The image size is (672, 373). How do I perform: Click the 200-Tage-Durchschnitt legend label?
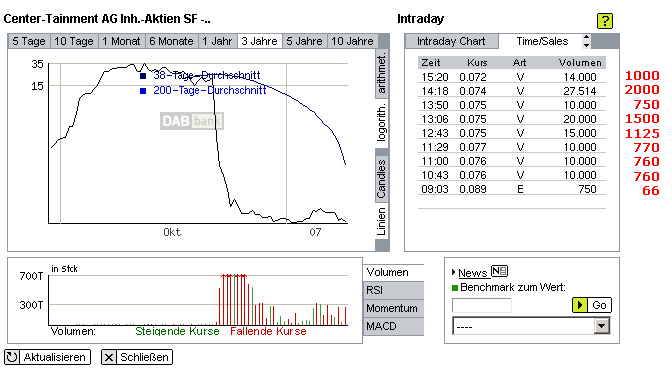[x=210, y=90]
